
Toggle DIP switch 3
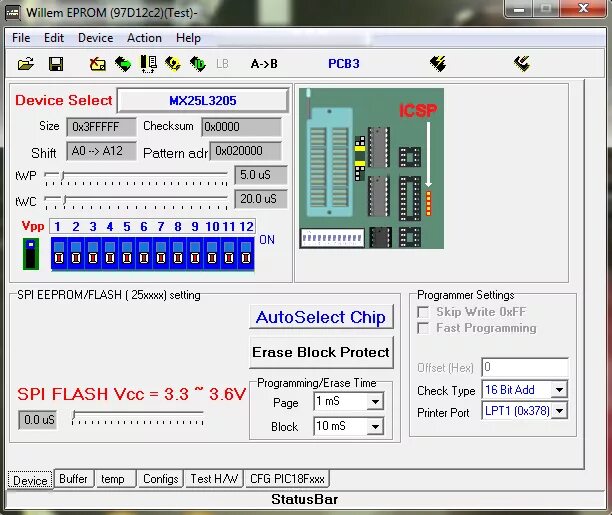pos(93,253)
